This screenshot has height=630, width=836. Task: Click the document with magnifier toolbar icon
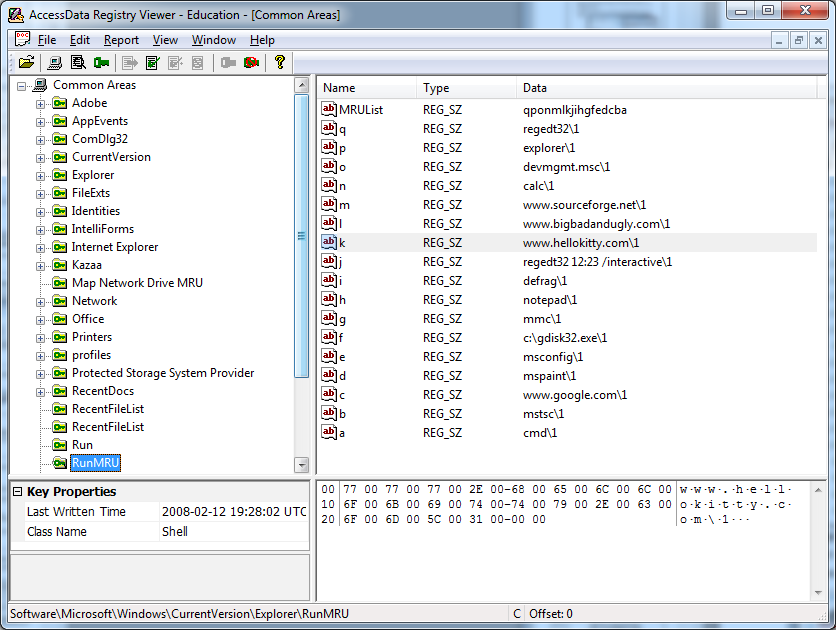[x=78, y=62]
